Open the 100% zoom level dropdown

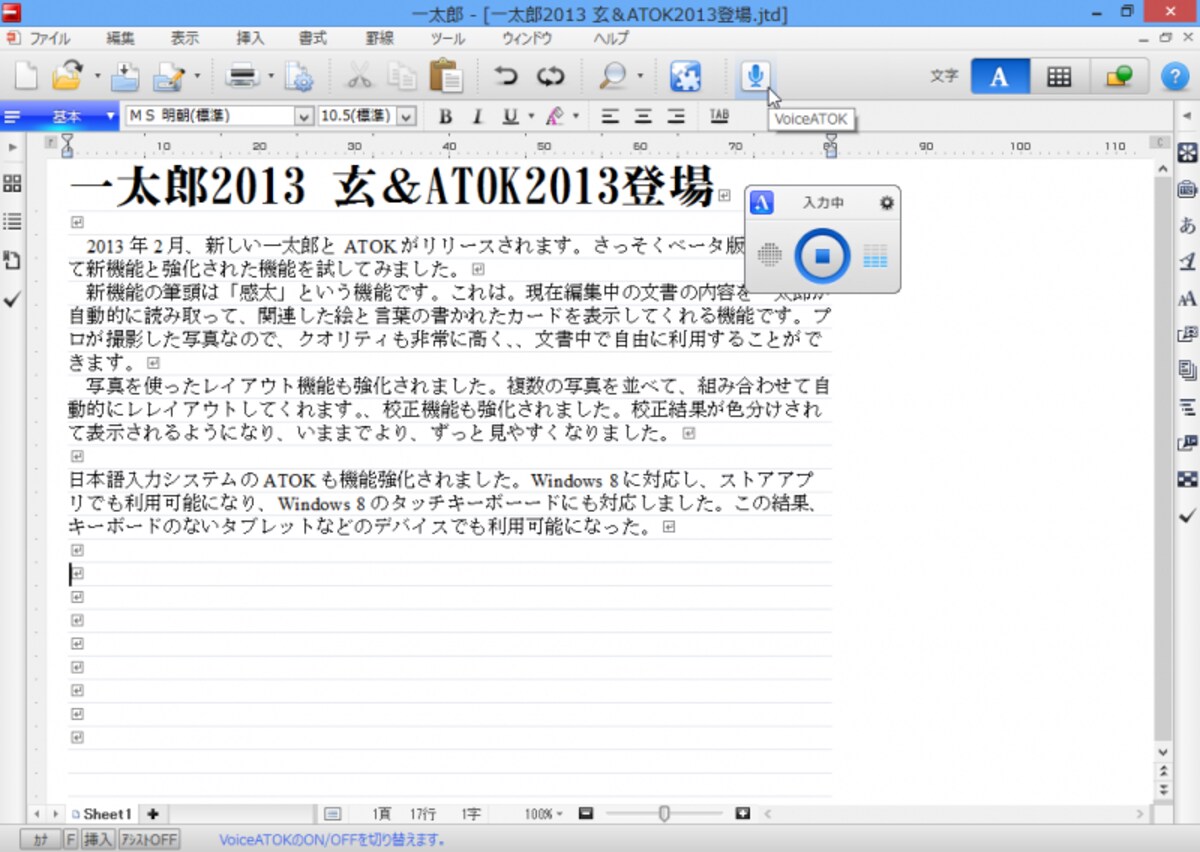pos(544,814)
